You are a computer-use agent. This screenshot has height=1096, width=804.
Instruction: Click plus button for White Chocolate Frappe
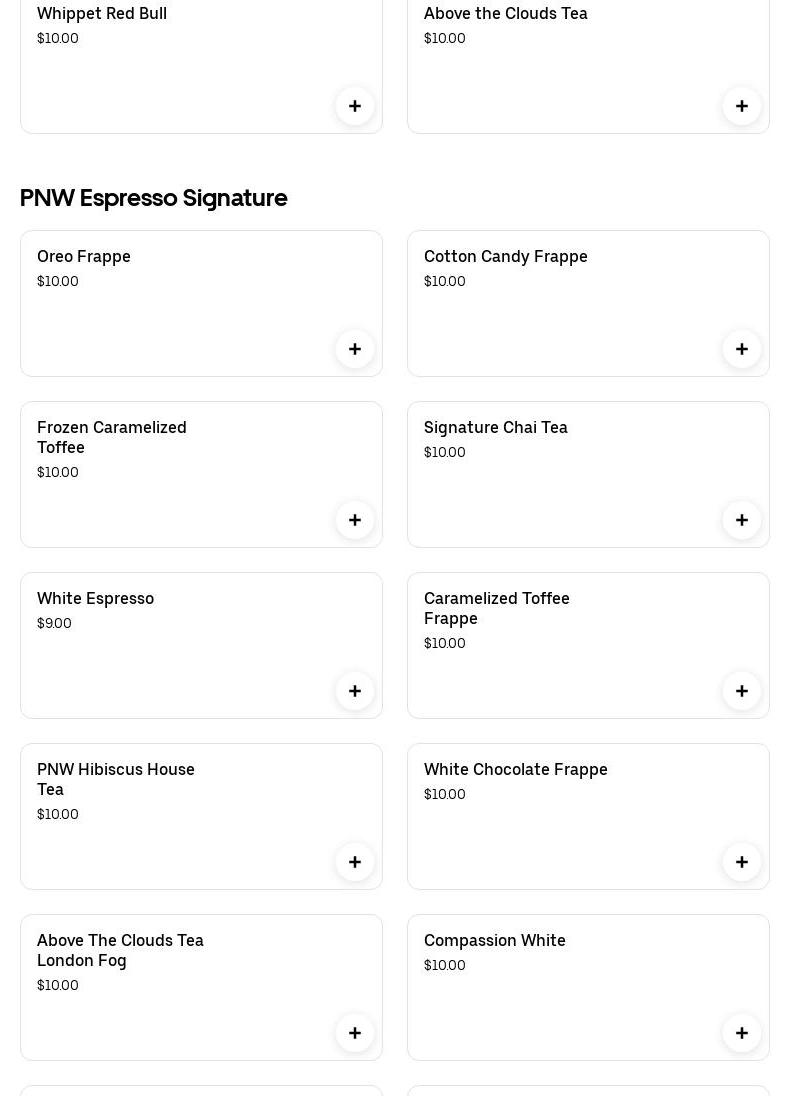(x=742, y=862)
